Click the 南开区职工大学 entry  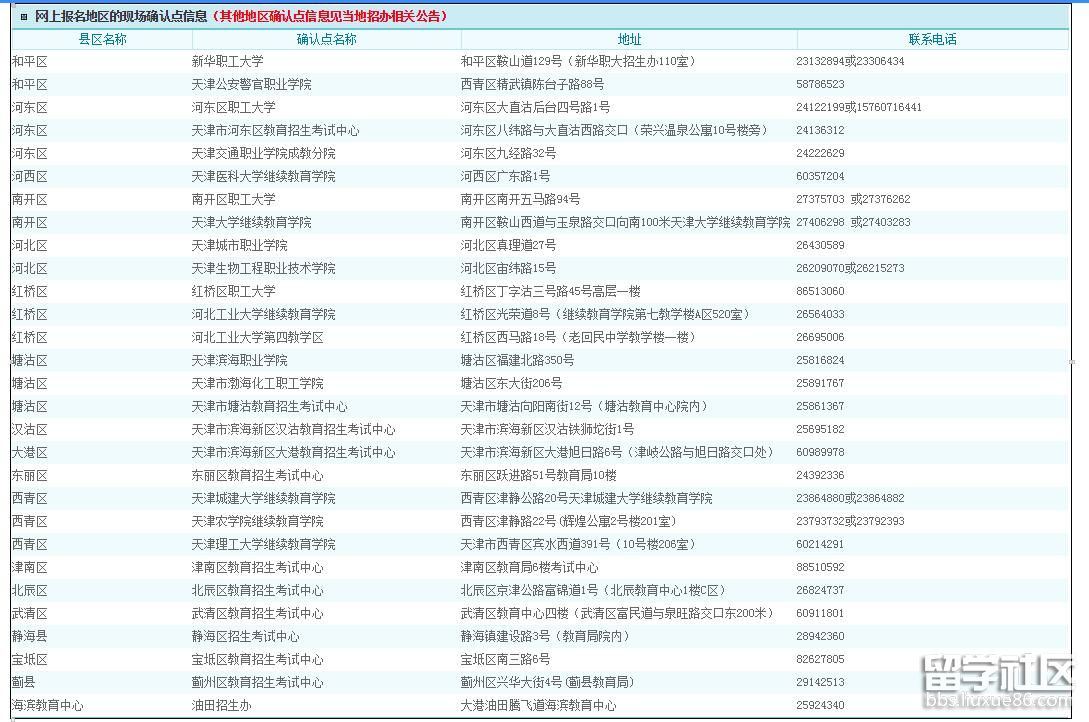pos(233,199)
